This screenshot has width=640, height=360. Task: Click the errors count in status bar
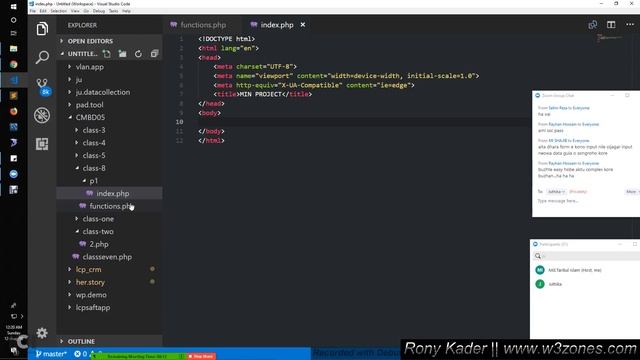[81, 354]
